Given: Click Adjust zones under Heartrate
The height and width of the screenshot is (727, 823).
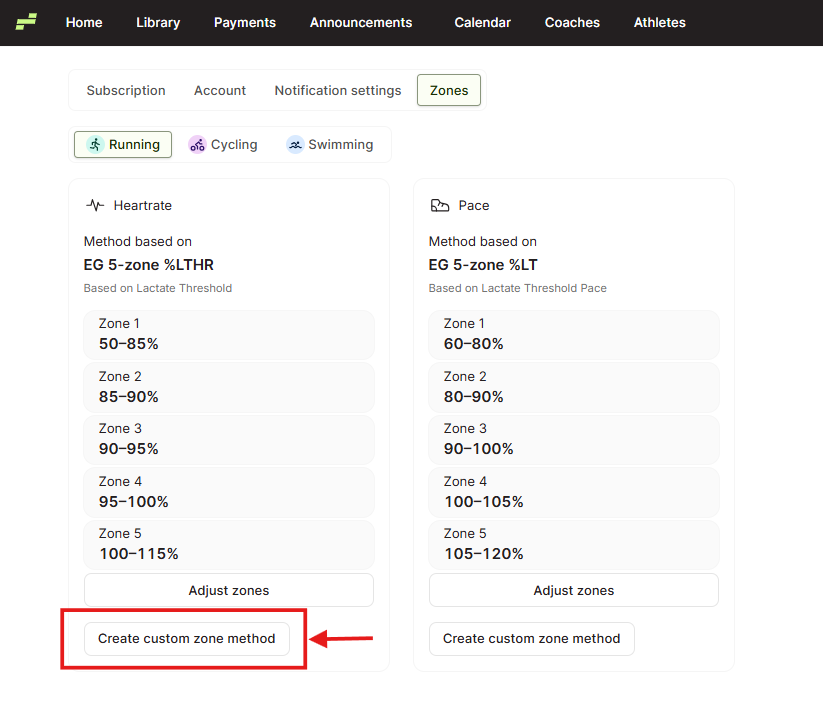Looking at the screenshot, I should (229, 590).
